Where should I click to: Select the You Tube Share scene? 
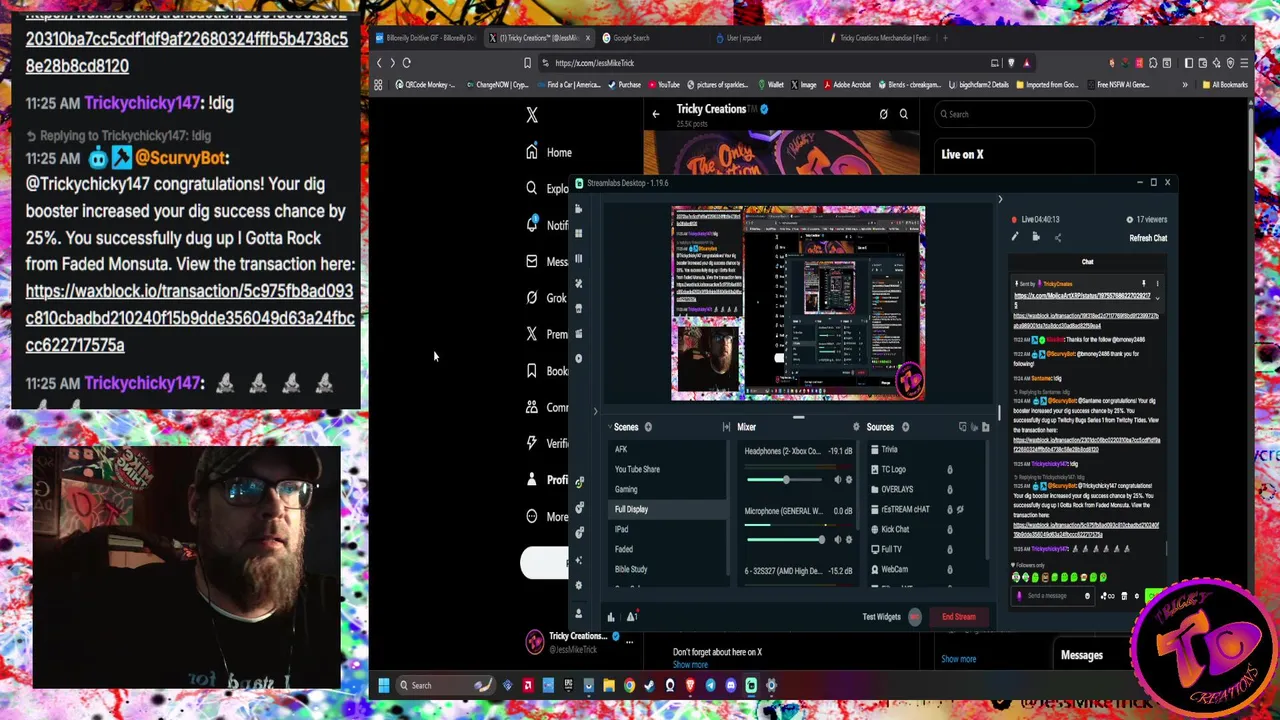click(665, 469)
